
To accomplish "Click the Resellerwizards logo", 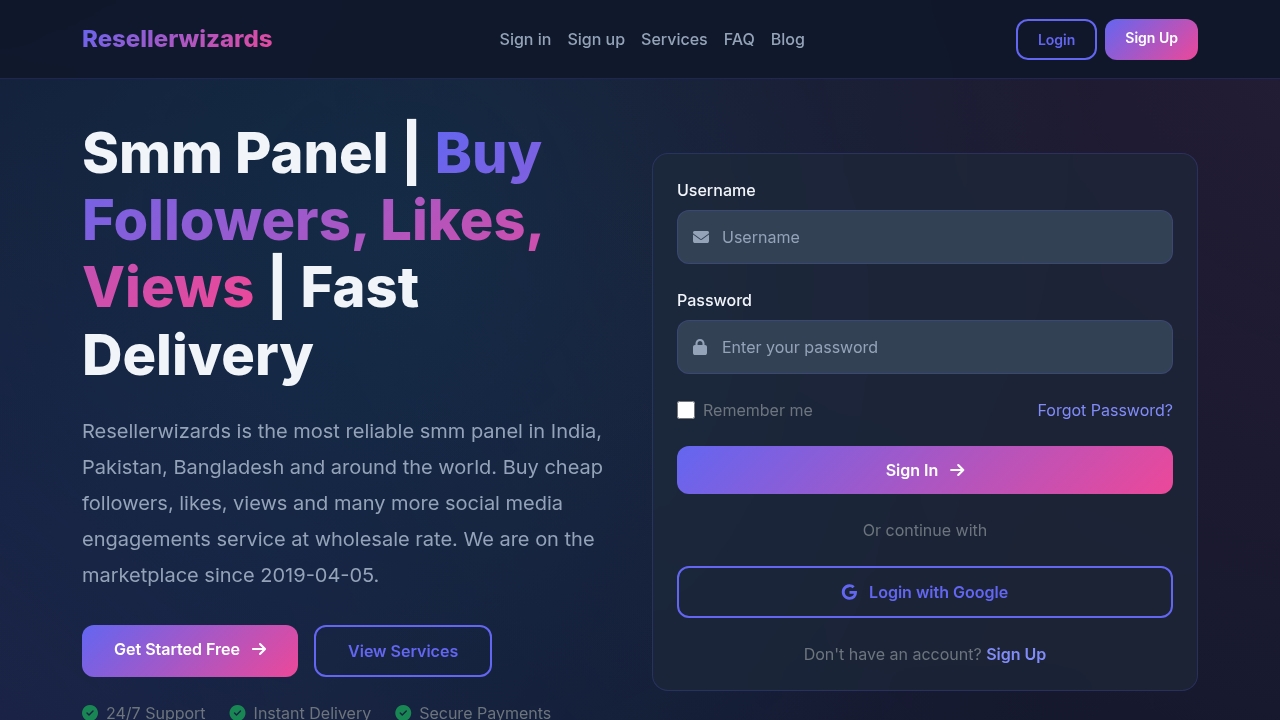I will 177,39.
